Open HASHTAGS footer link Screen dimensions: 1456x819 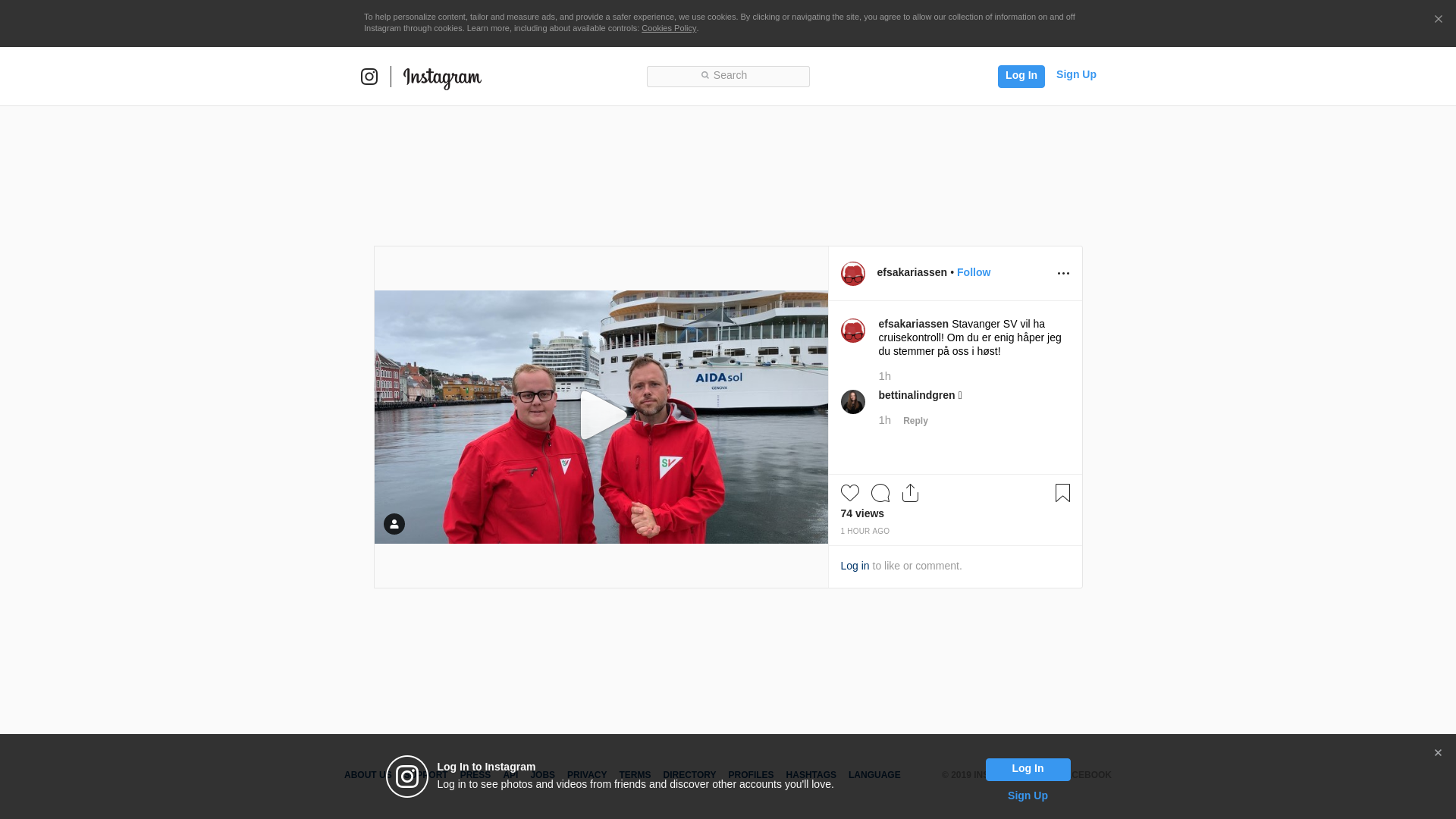pos(811,775)
